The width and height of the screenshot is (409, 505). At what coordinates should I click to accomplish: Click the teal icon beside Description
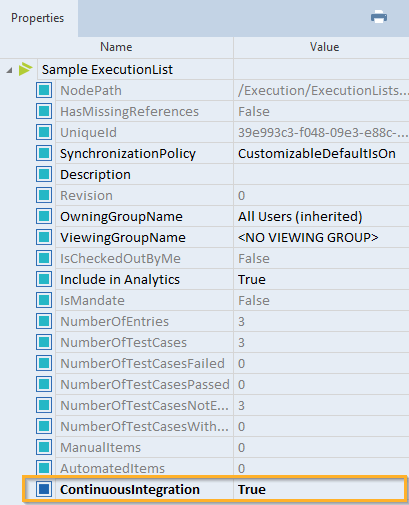tap(44, 174)
